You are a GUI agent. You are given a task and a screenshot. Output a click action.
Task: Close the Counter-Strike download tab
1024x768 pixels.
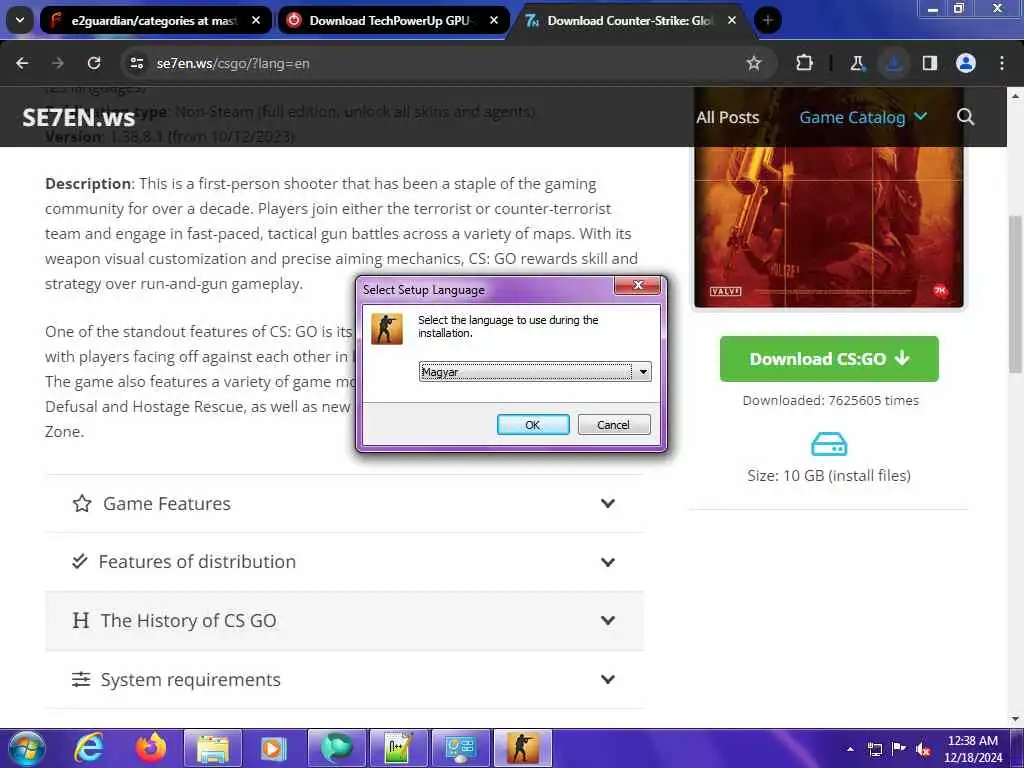coord(731,20)
